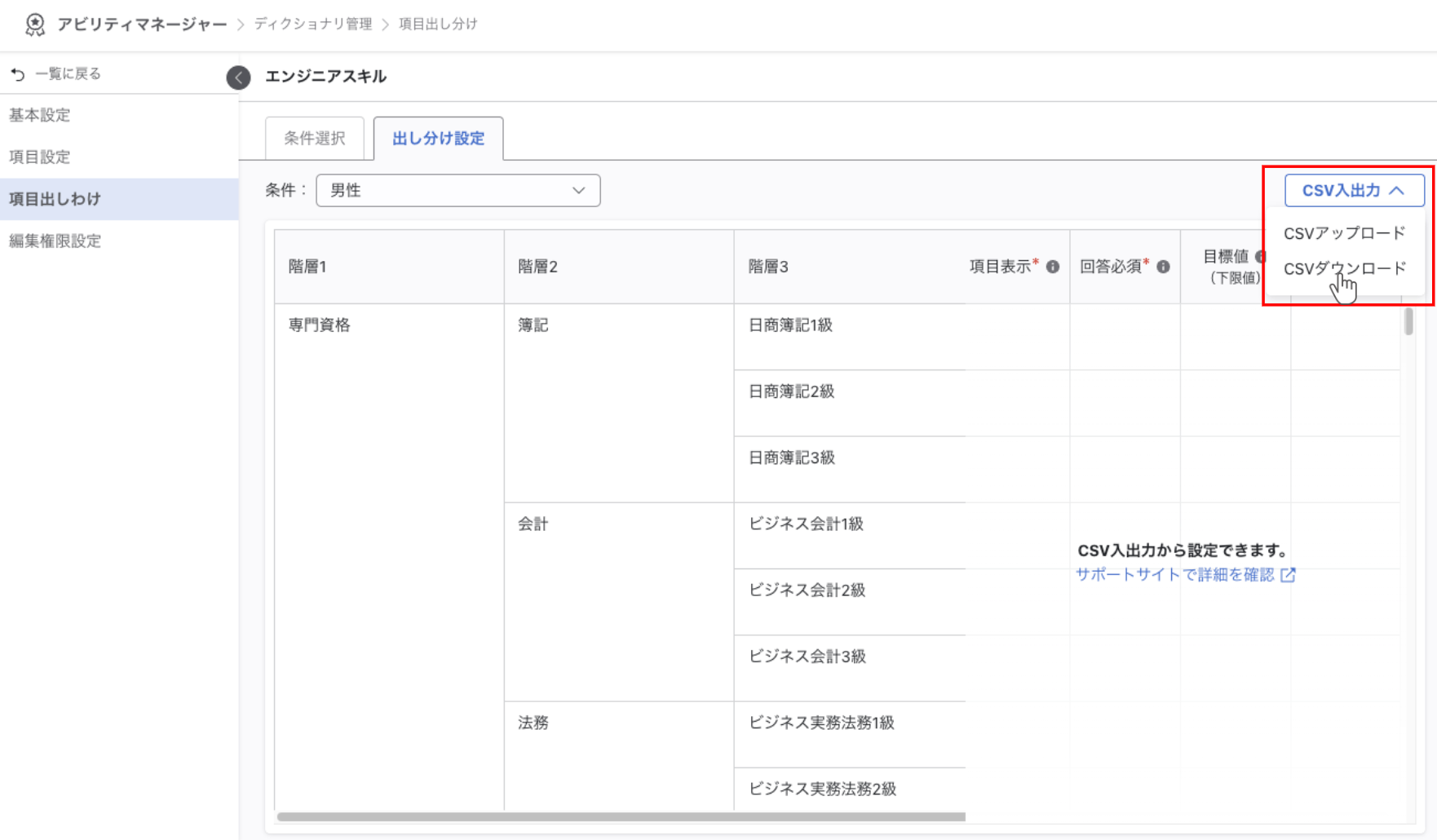Click the エンジニアスキル title

click(326, 77)
